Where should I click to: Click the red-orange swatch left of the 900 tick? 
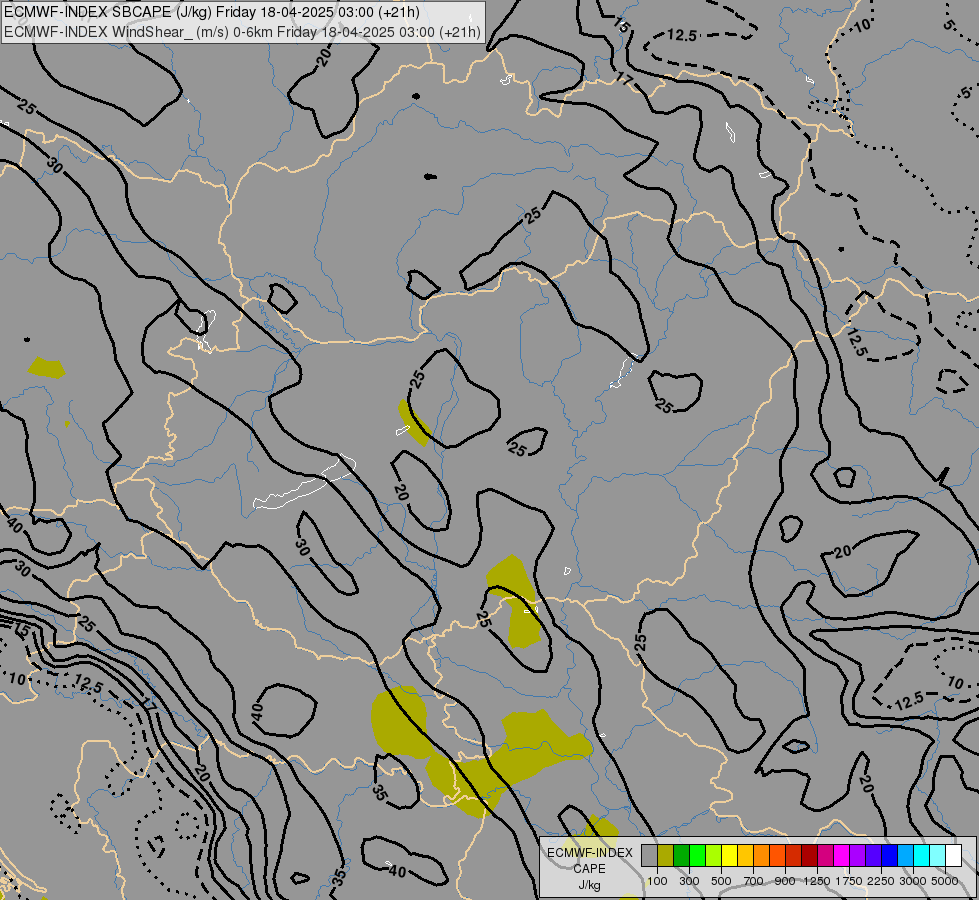point(777,855)
